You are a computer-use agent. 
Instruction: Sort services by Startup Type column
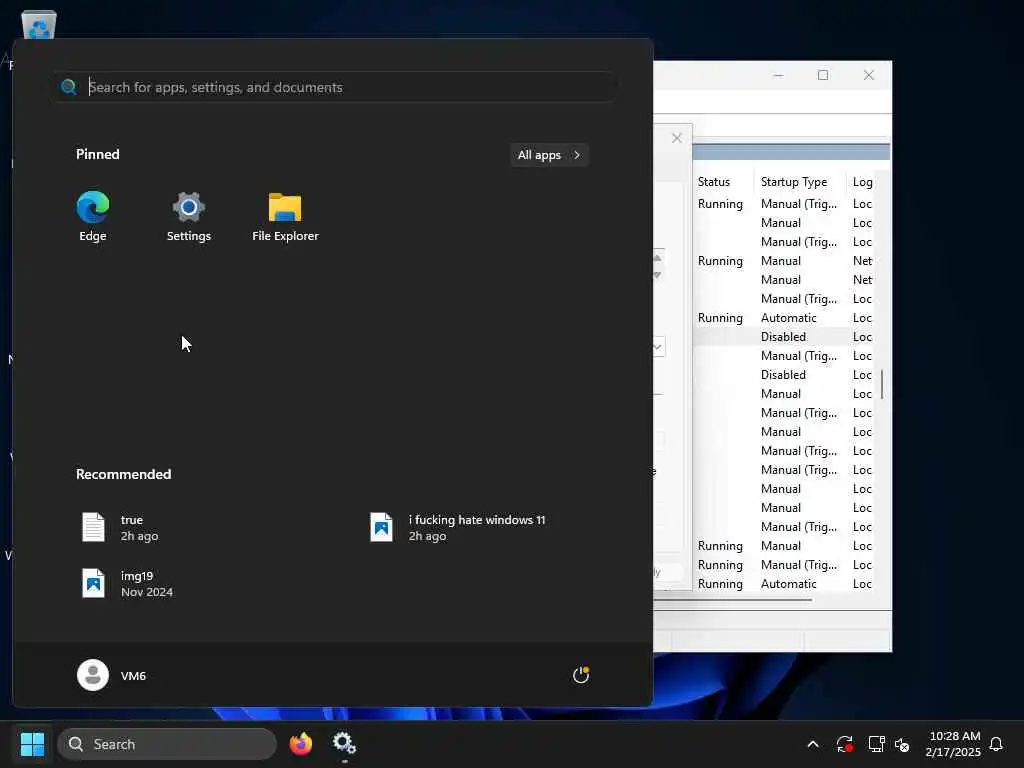tap(799, 182)
